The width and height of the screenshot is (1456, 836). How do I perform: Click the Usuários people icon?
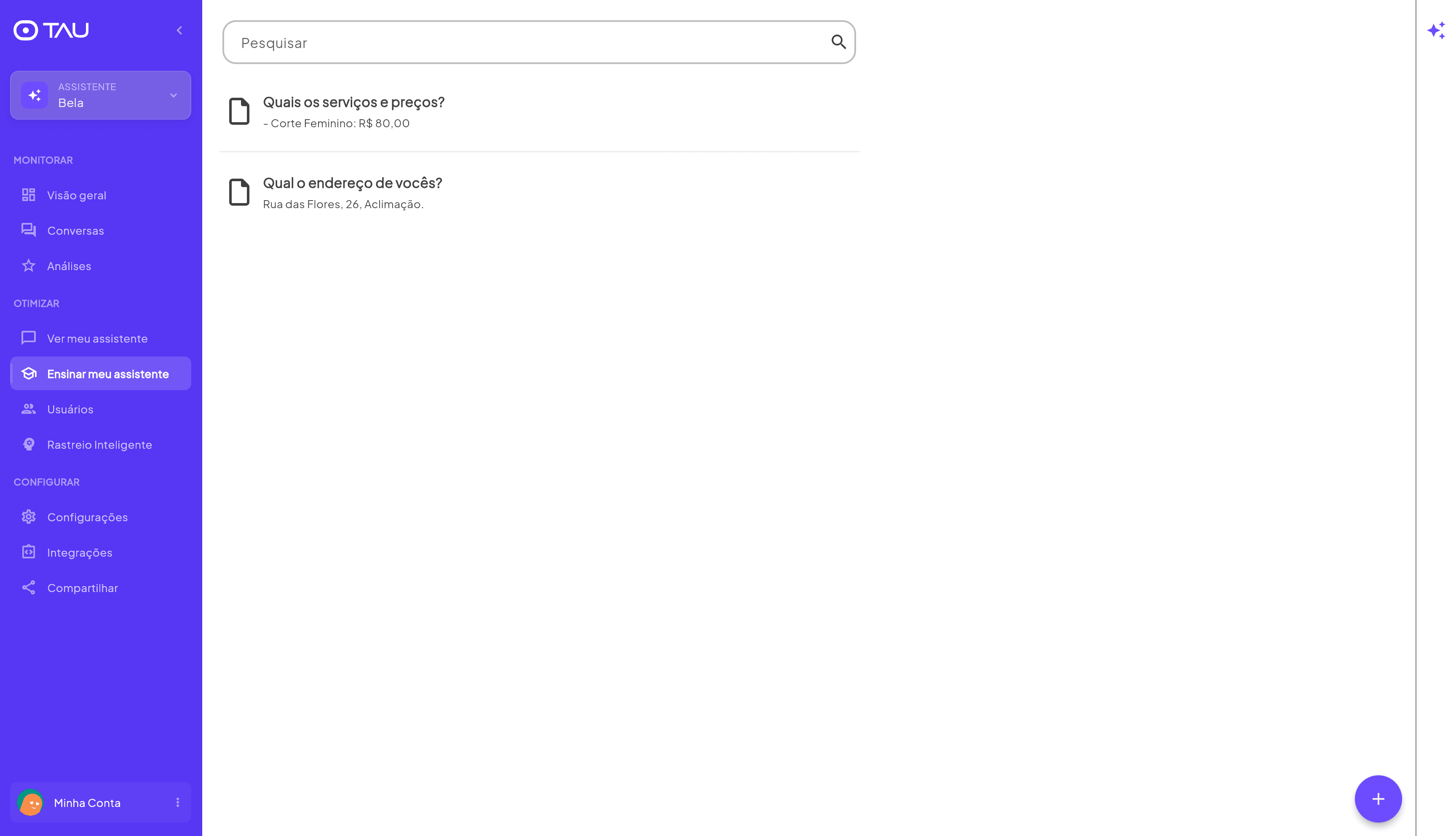coord(29,410)
